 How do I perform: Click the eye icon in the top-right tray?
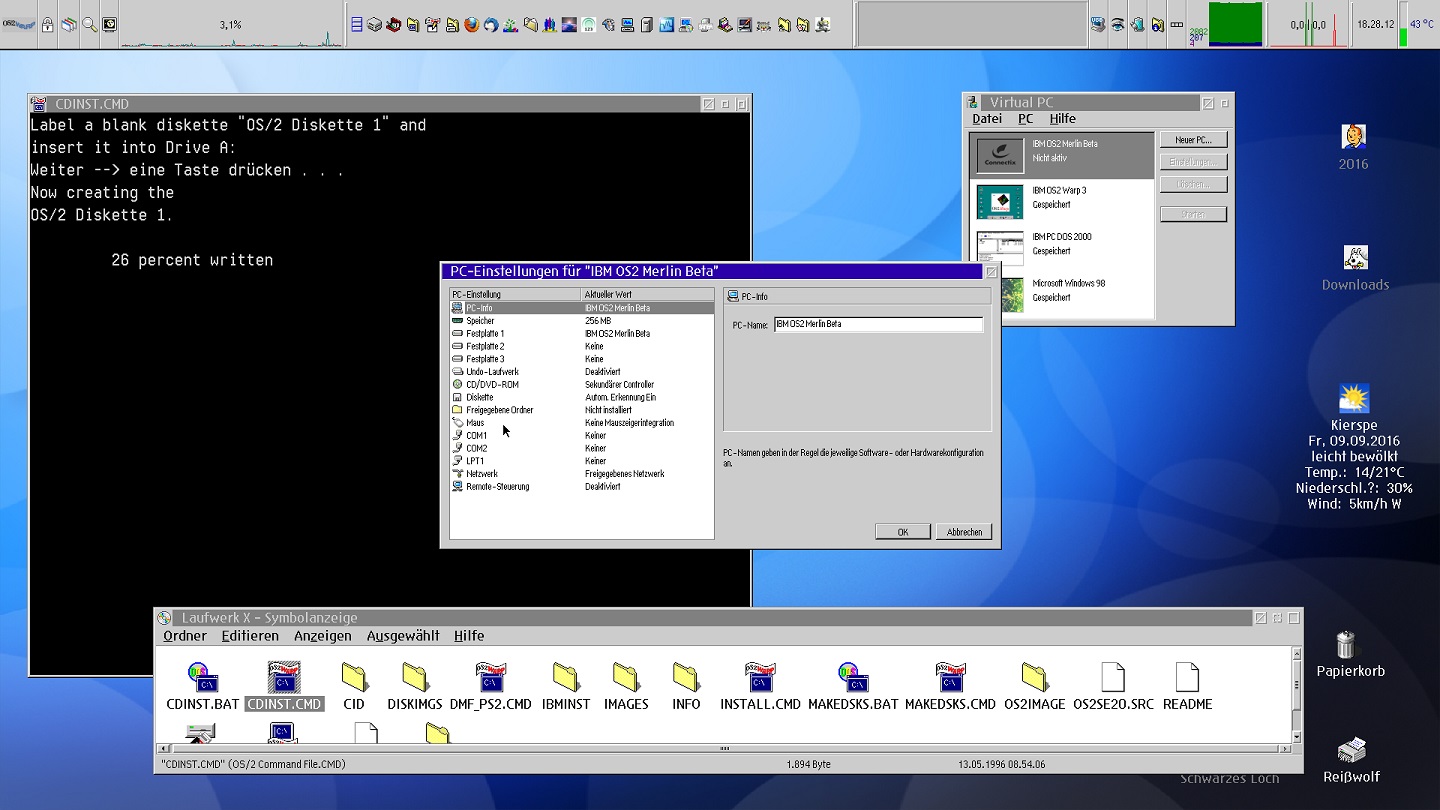pyautogui.click(x=1118, y=24)
